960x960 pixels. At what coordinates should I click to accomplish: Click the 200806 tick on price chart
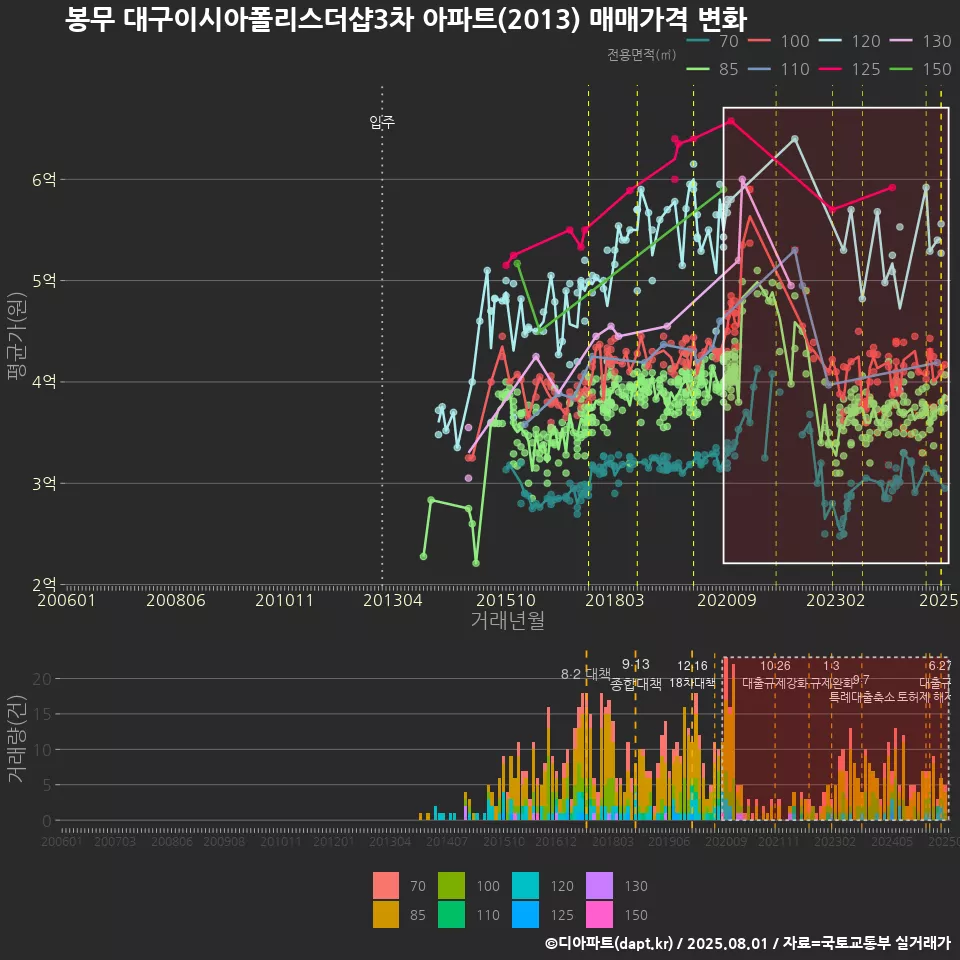[x=176, y=600]
